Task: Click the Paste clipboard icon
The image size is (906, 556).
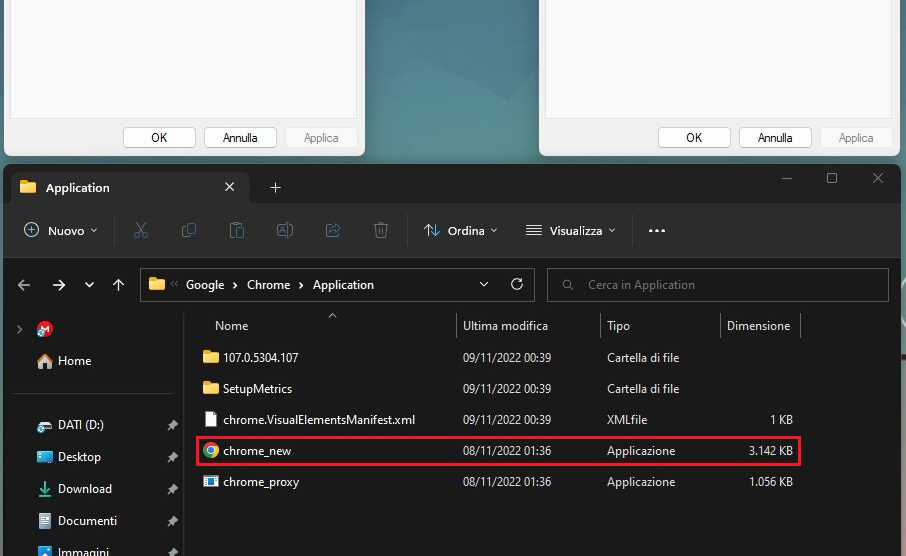Action: pos(236,230)
